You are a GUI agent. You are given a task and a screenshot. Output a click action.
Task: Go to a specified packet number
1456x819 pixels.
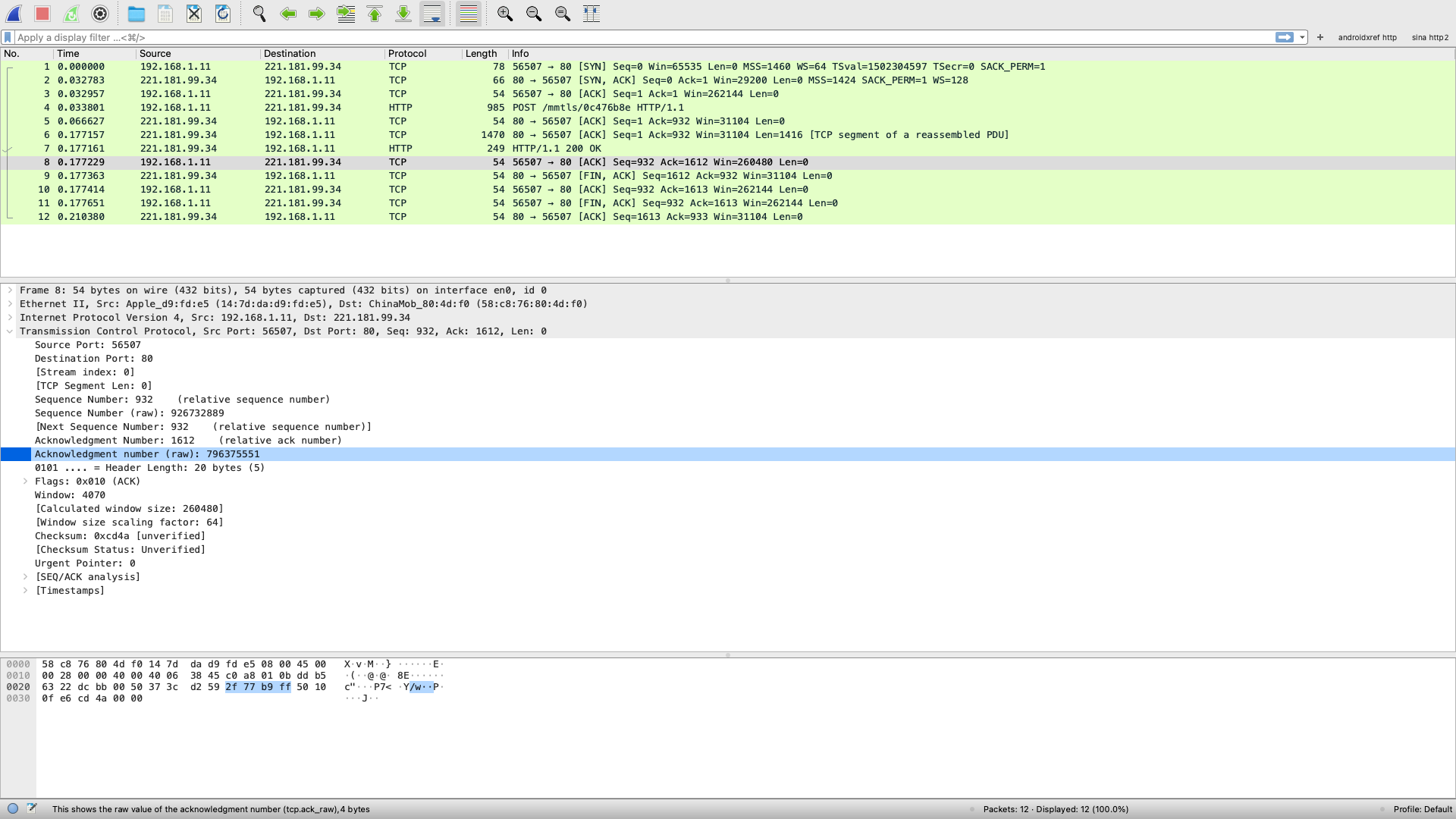click(346, 14)
